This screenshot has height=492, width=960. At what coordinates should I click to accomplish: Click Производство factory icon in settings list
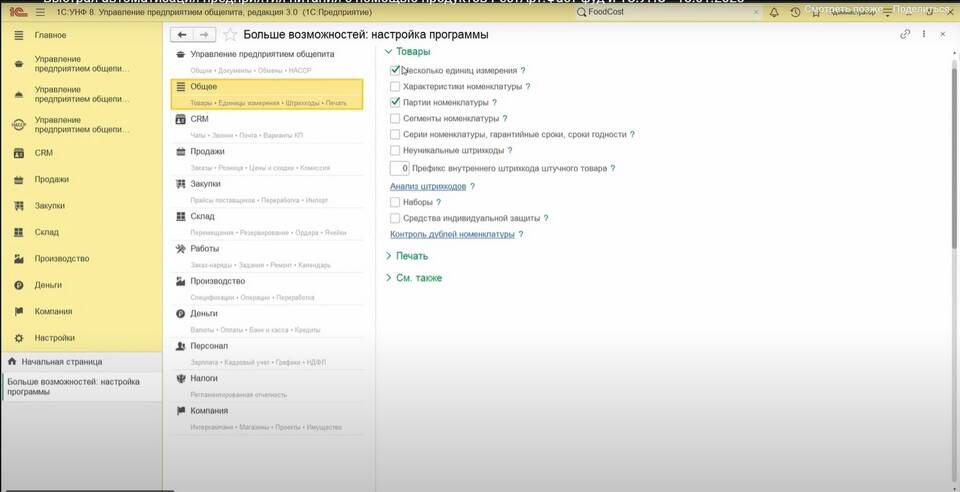[x=181, y=281]
